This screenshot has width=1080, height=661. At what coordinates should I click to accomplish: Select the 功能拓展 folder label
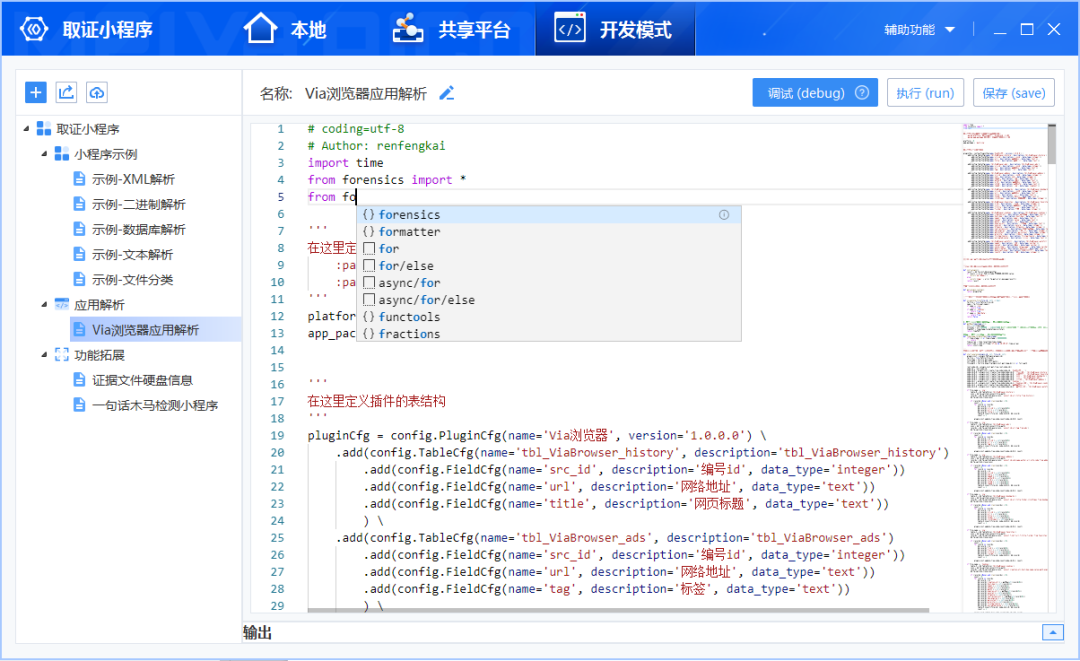(x=99, y=355)
